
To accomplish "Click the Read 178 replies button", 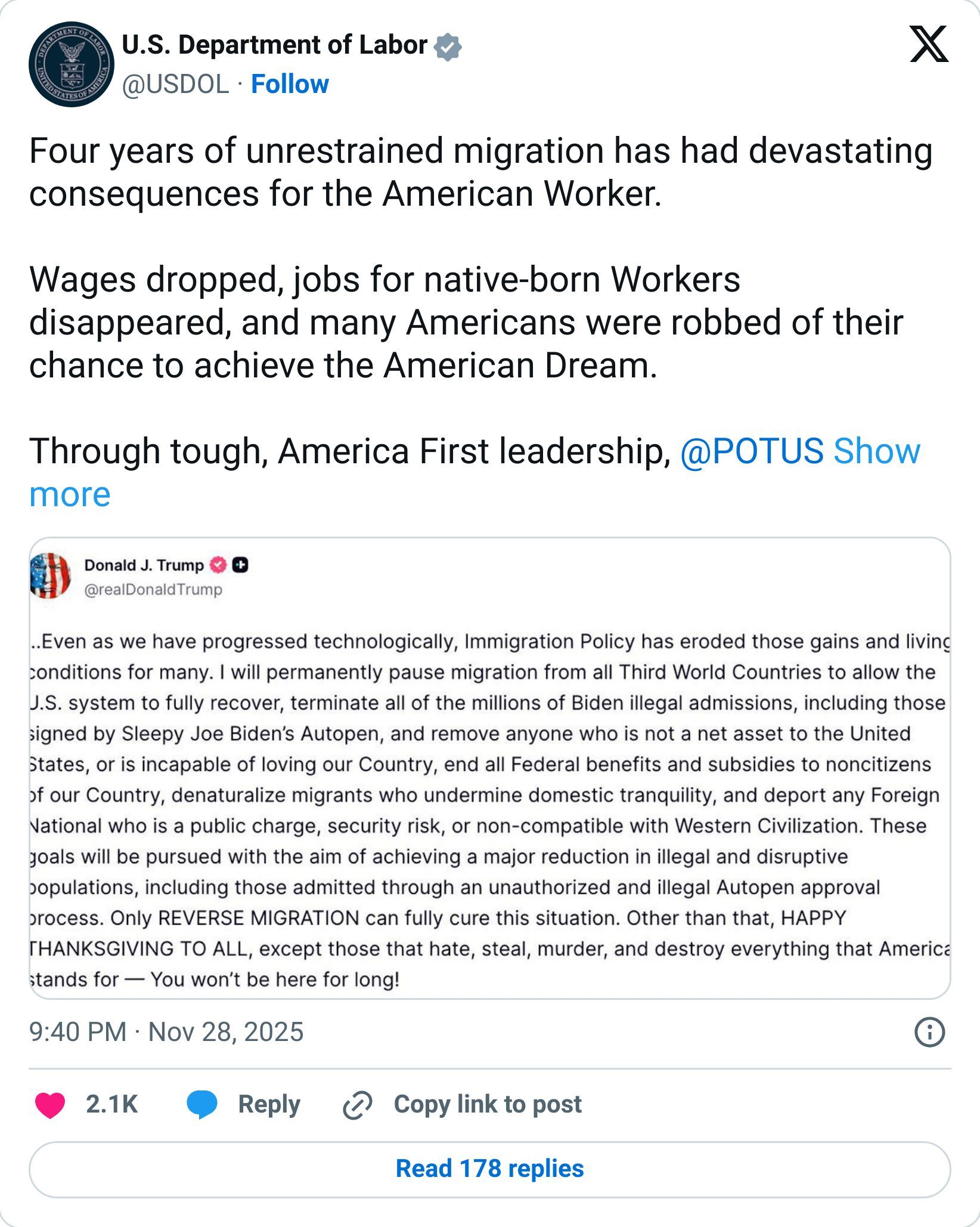I will 489,1169.
